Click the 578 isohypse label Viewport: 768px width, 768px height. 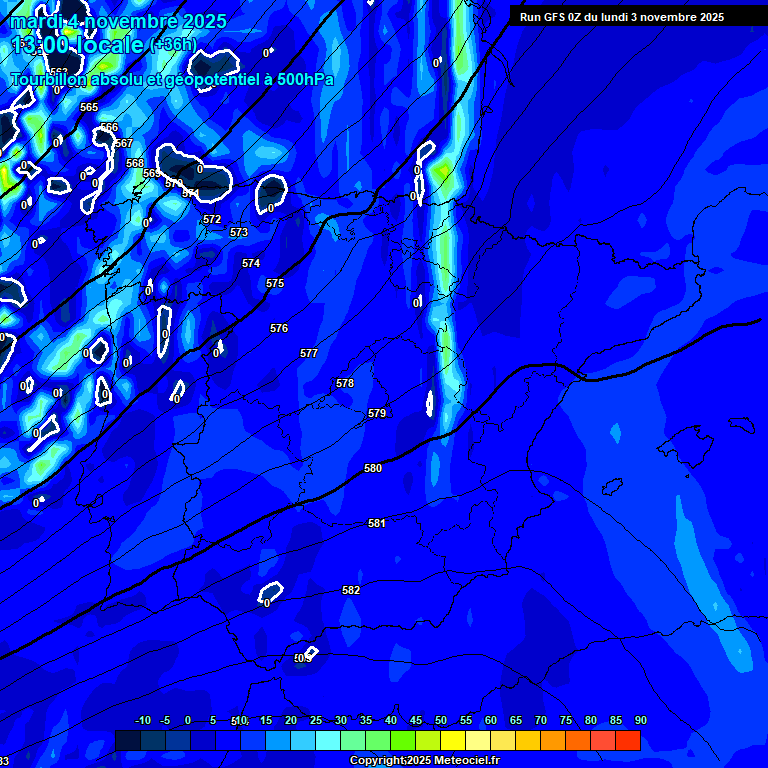[345, 383]
